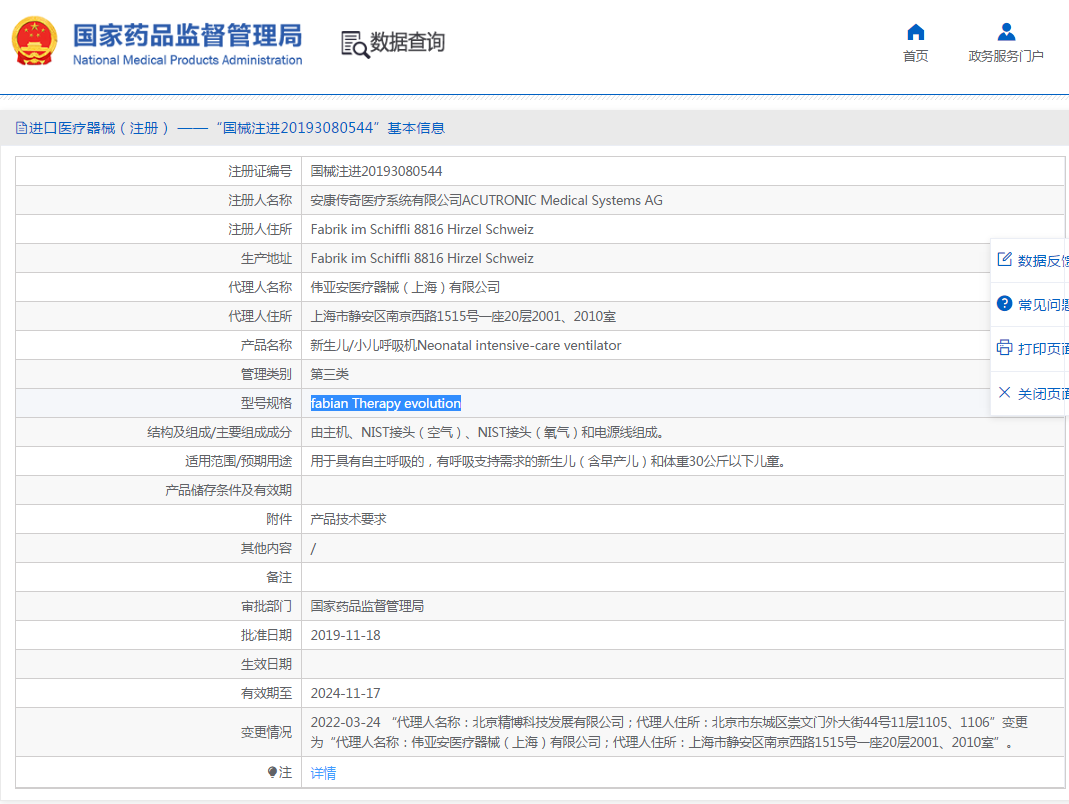Click the 有效期至 row label
1069x804 pixels.
(266, 693)
